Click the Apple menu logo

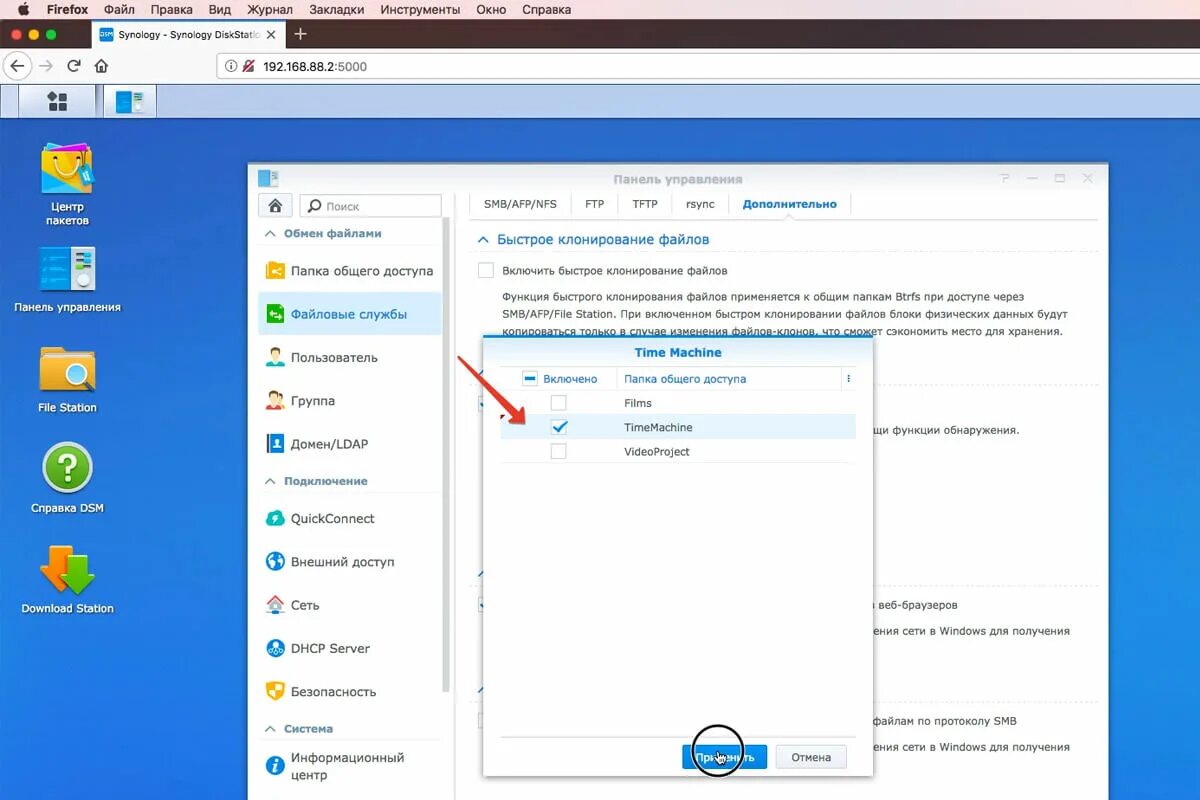[x=22, y=10]
